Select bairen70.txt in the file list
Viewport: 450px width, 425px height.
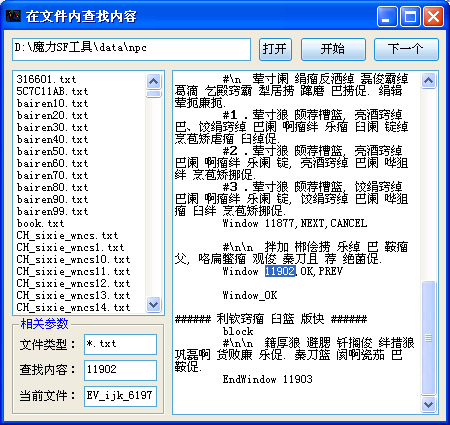52,175
